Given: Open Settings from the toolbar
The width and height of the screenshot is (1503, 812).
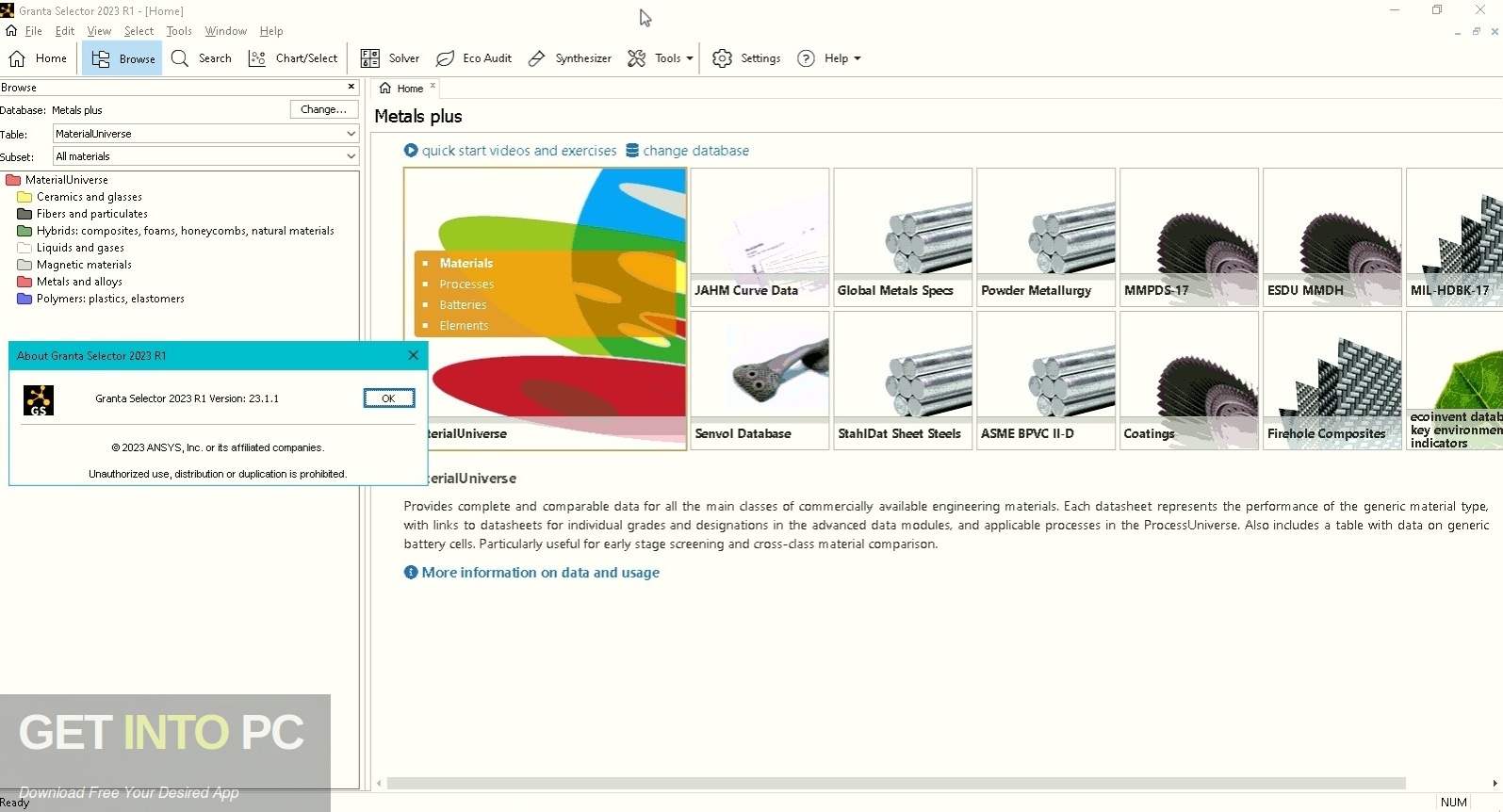Looking at the screenshot, I should click(746, 58).
